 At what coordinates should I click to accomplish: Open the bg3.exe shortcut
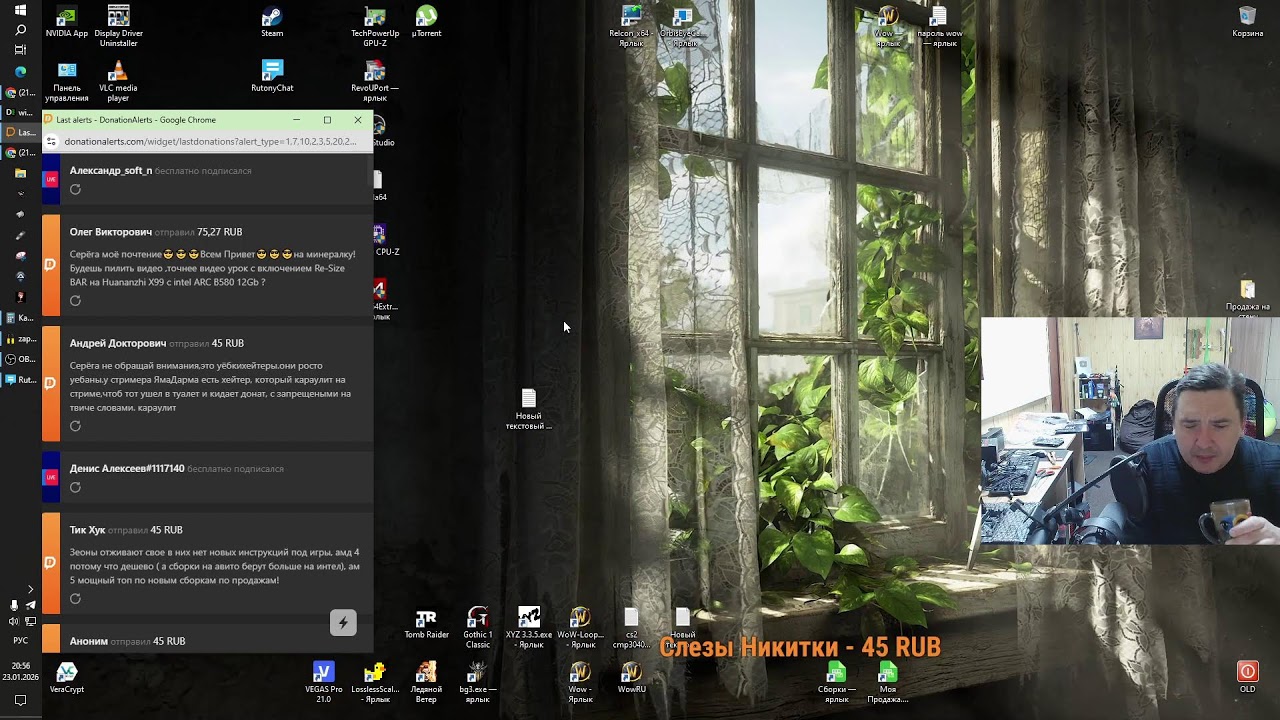pyautogui.click(x=477, y=683)
